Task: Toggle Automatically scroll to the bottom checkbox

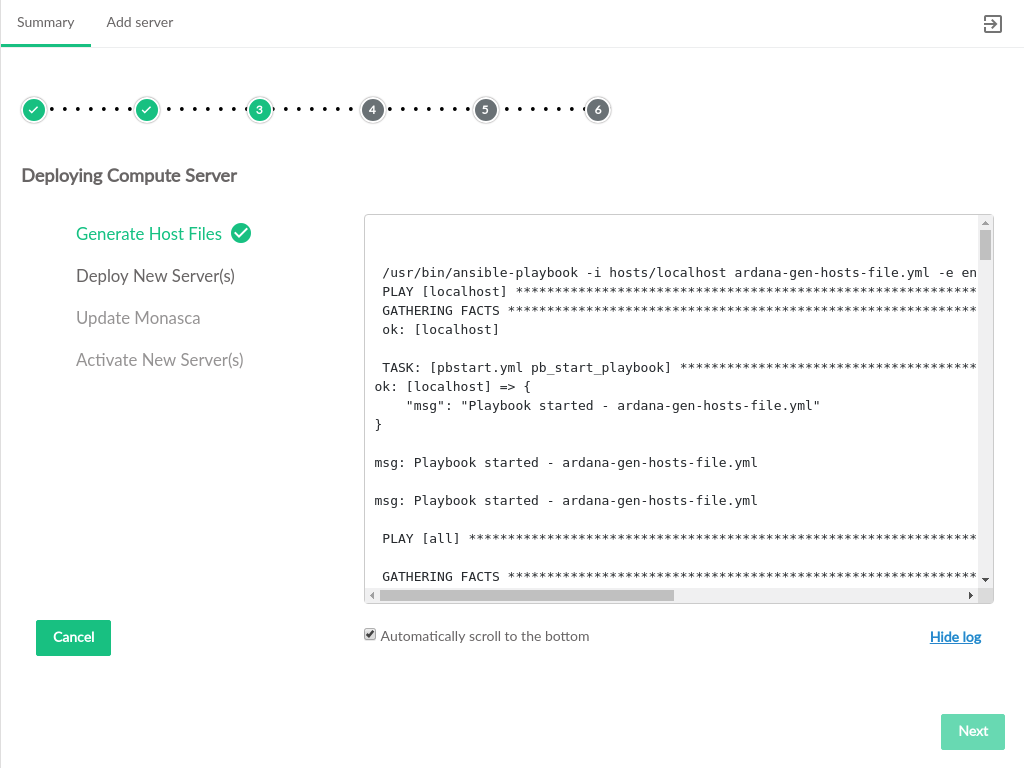Action: tap(370, 635)
